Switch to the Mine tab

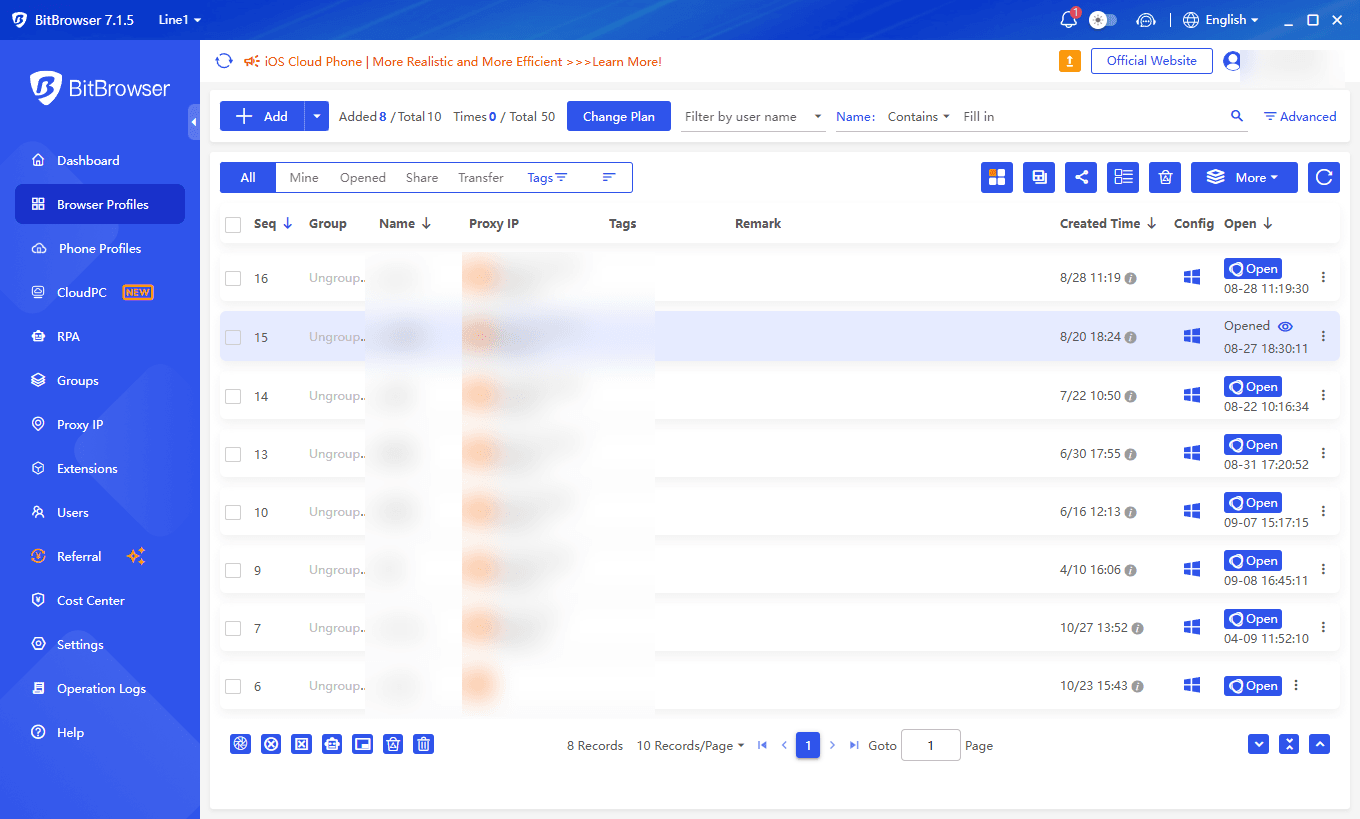coord(304,177)
